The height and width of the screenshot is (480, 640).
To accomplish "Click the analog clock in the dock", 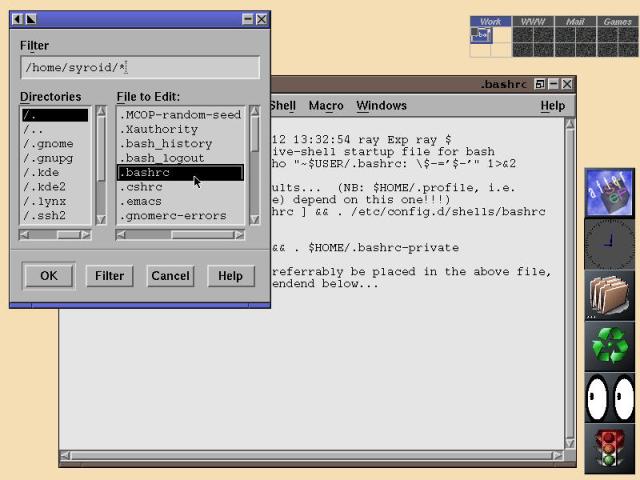I will [x=609, y=244].
